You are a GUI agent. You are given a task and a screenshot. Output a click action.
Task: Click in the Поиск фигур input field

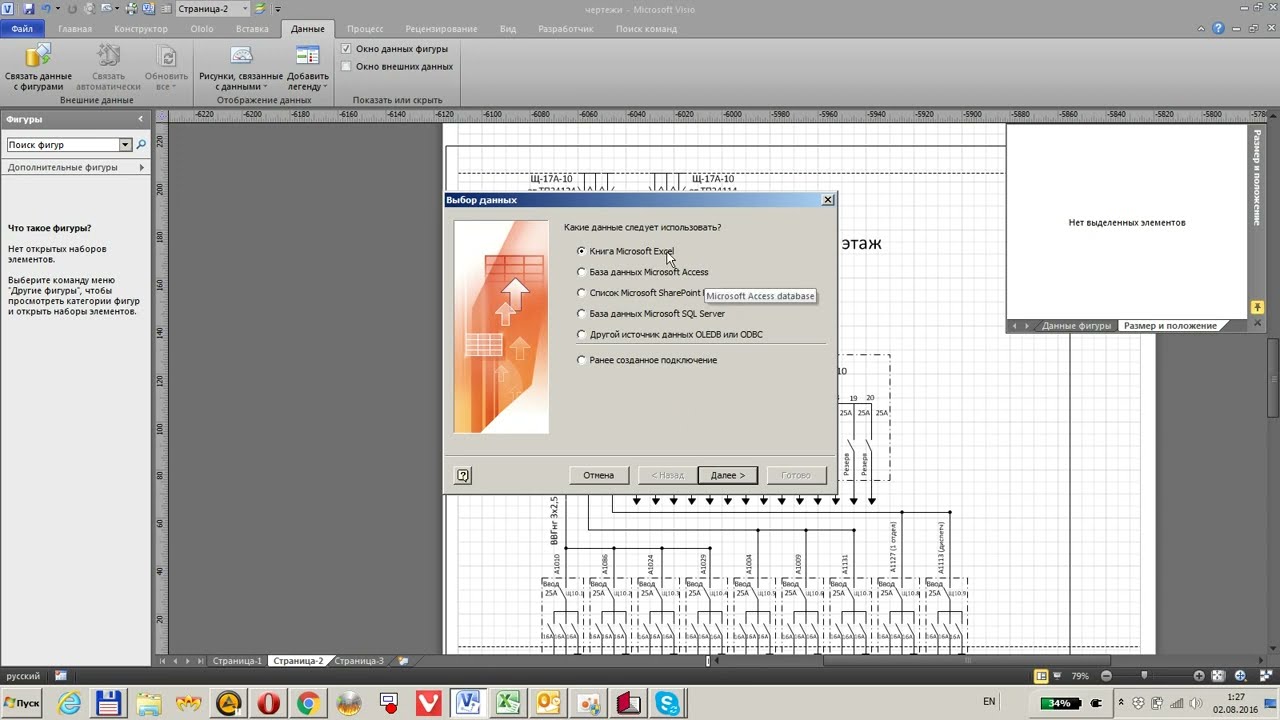pos(63,145)
